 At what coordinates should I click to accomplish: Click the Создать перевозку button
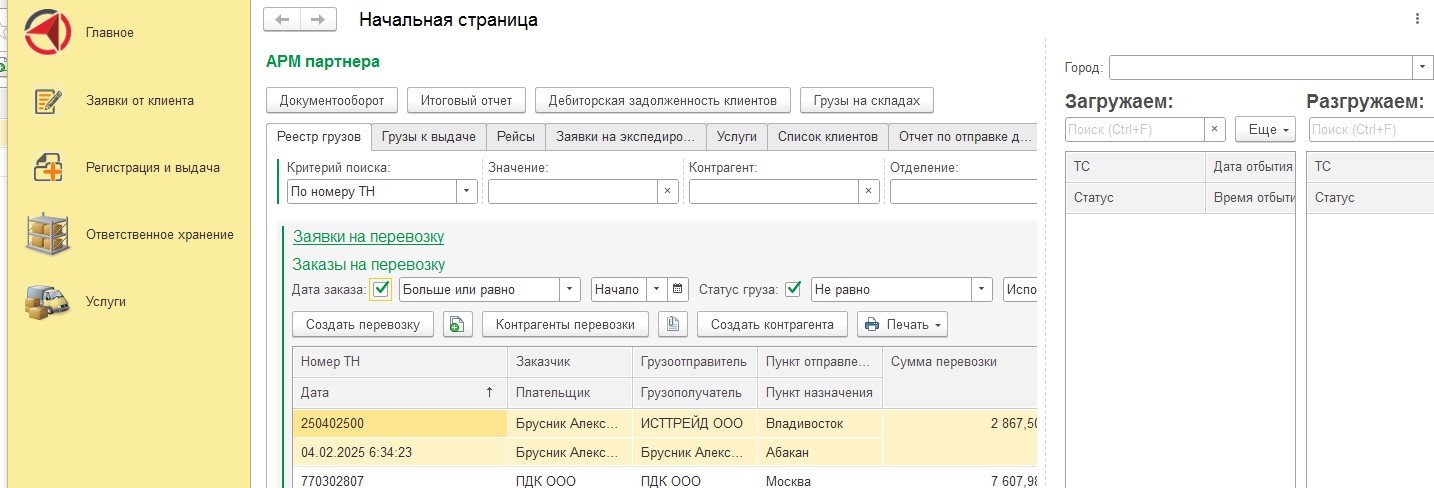click(x=363, y=324)
